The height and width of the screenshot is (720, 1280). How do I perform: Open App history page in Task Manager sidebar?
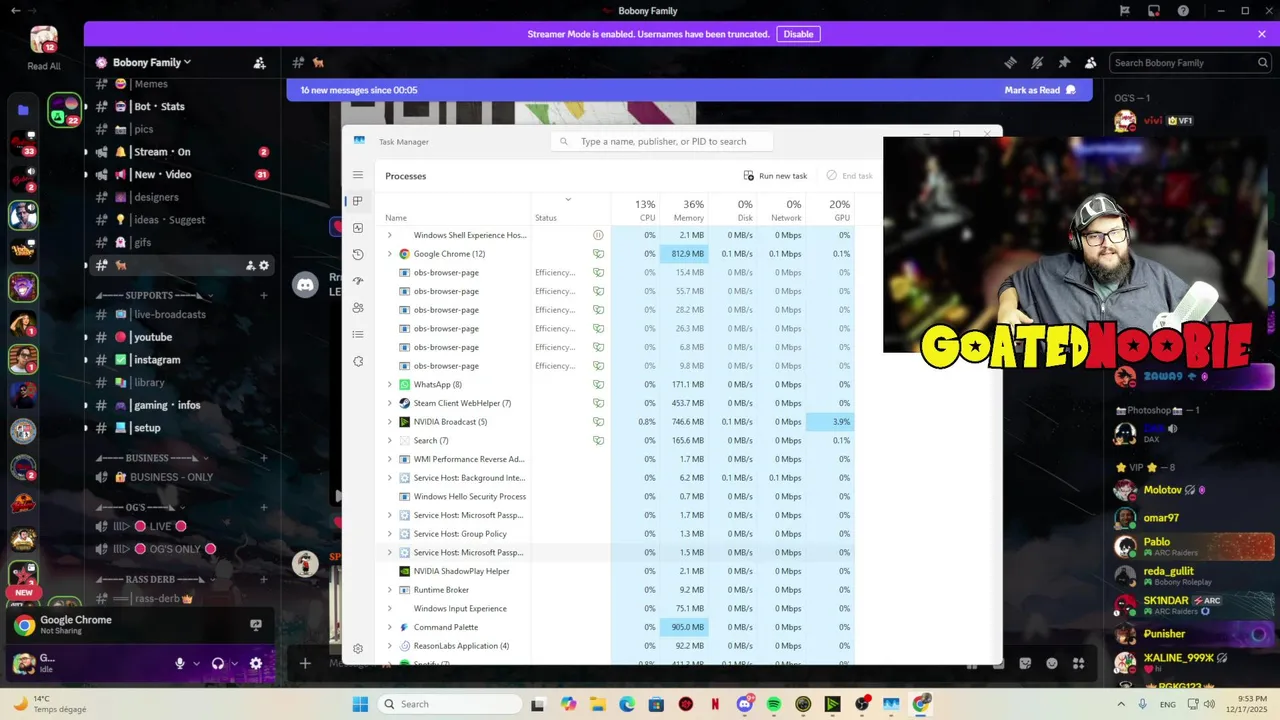358,254
